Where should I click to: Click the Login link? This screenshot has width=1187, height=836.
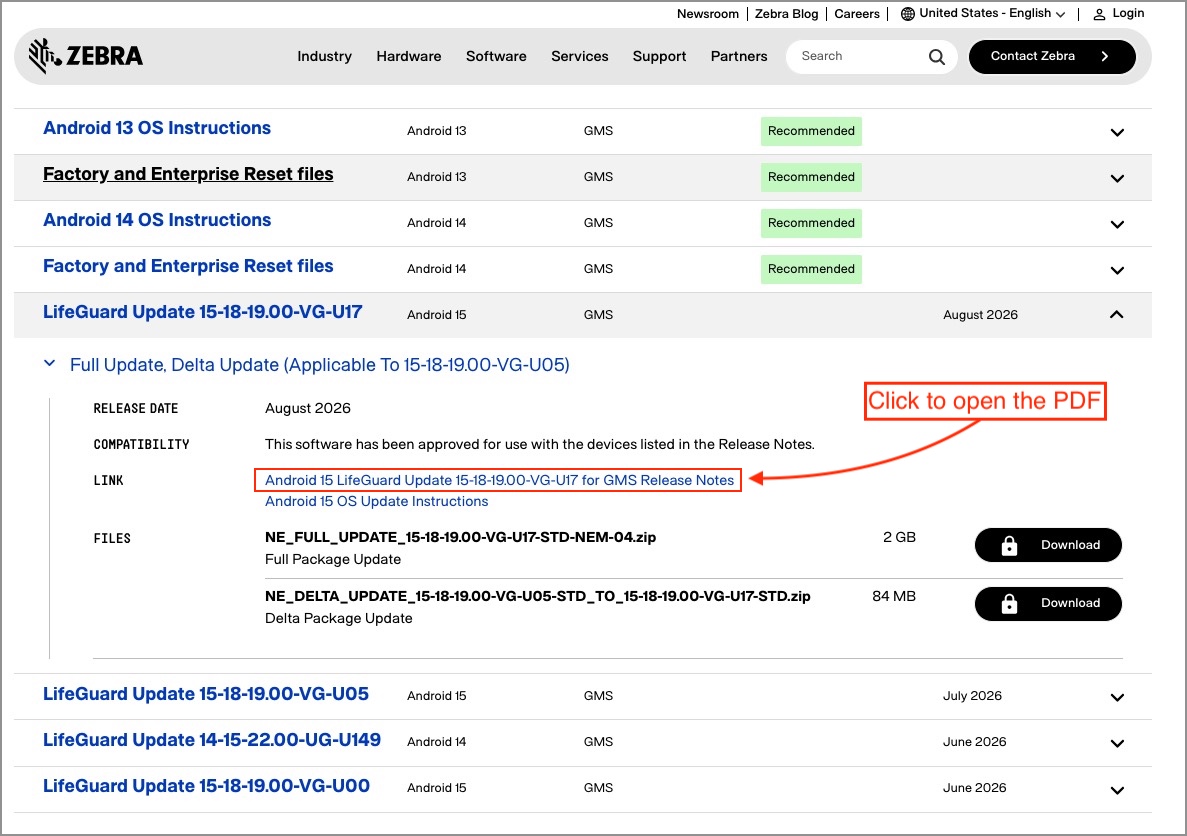1128,14
